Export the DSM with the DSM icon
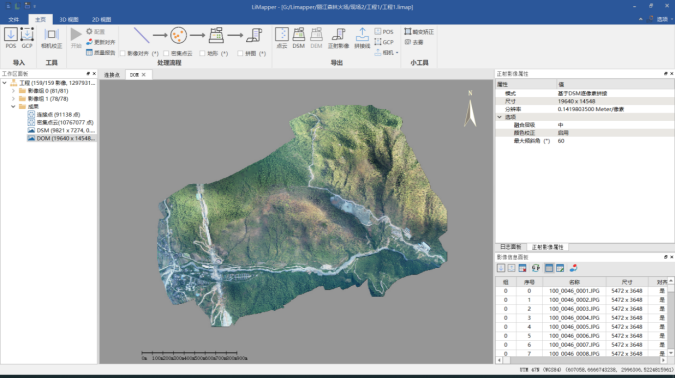 coord(298,38)
